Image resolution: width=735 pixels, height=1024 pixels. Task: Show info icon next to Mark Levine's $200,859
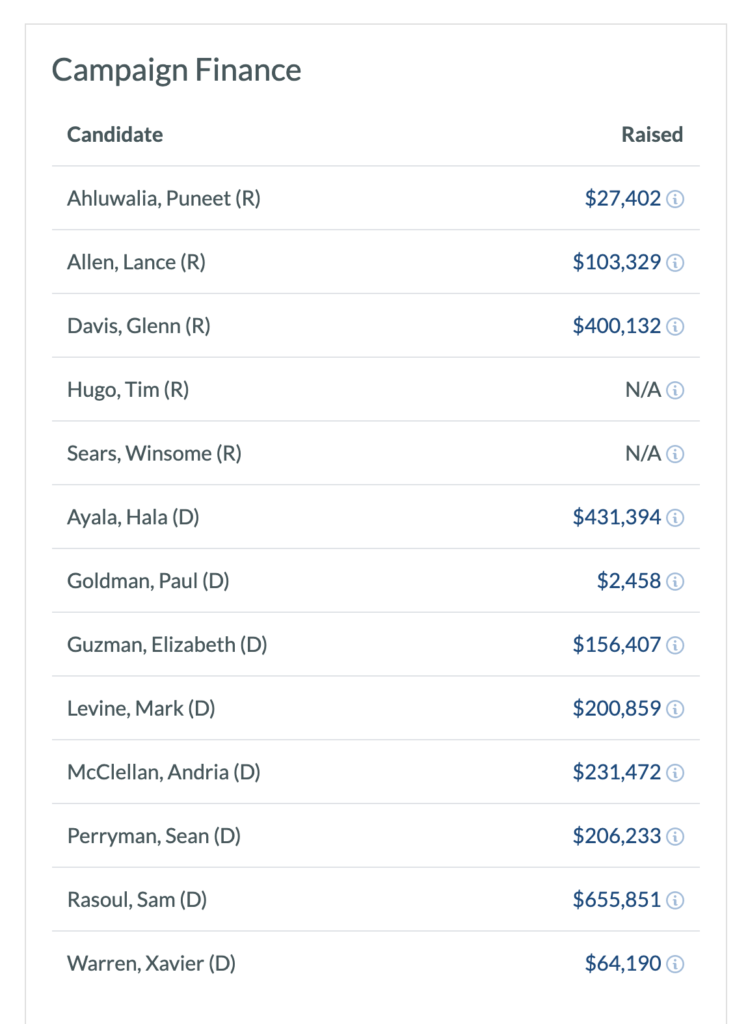tap(675, 709)
